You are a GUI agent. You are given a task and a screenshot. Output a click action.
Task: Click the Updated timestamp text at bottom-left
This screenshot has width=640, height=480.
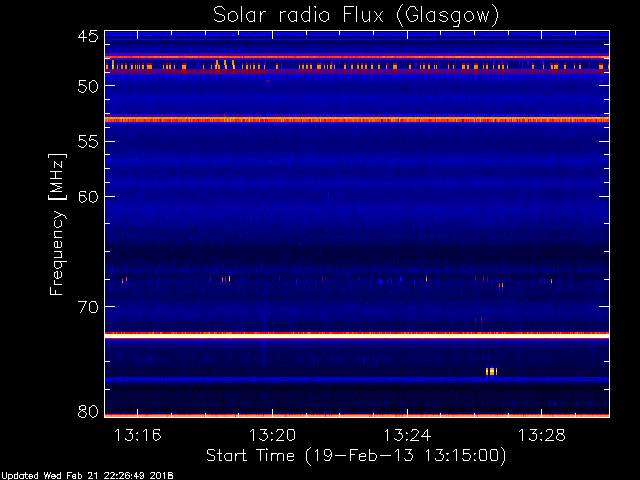coord(87,476)
